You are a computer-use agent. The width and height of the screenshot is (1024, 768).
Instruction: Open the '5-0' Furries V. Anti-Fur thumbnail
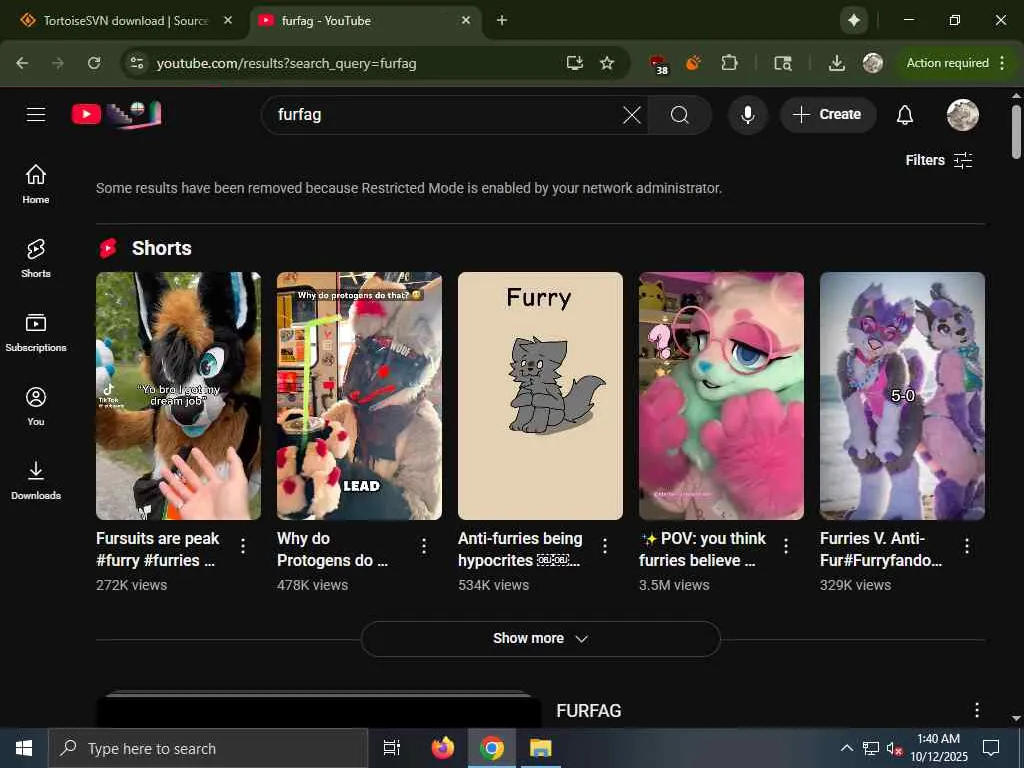point(902,396)
